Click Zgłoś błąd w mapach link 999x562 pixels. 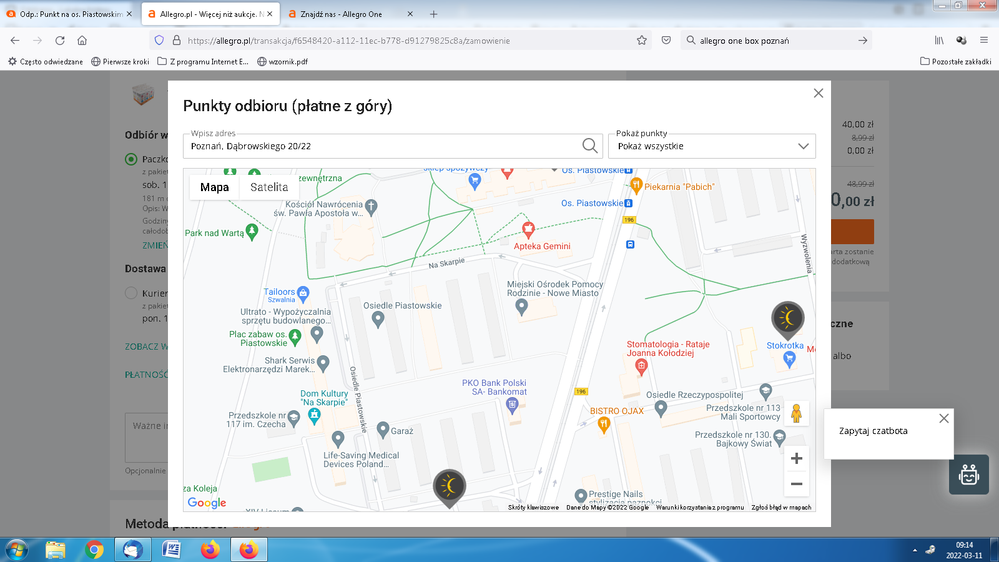pos(781,508)
